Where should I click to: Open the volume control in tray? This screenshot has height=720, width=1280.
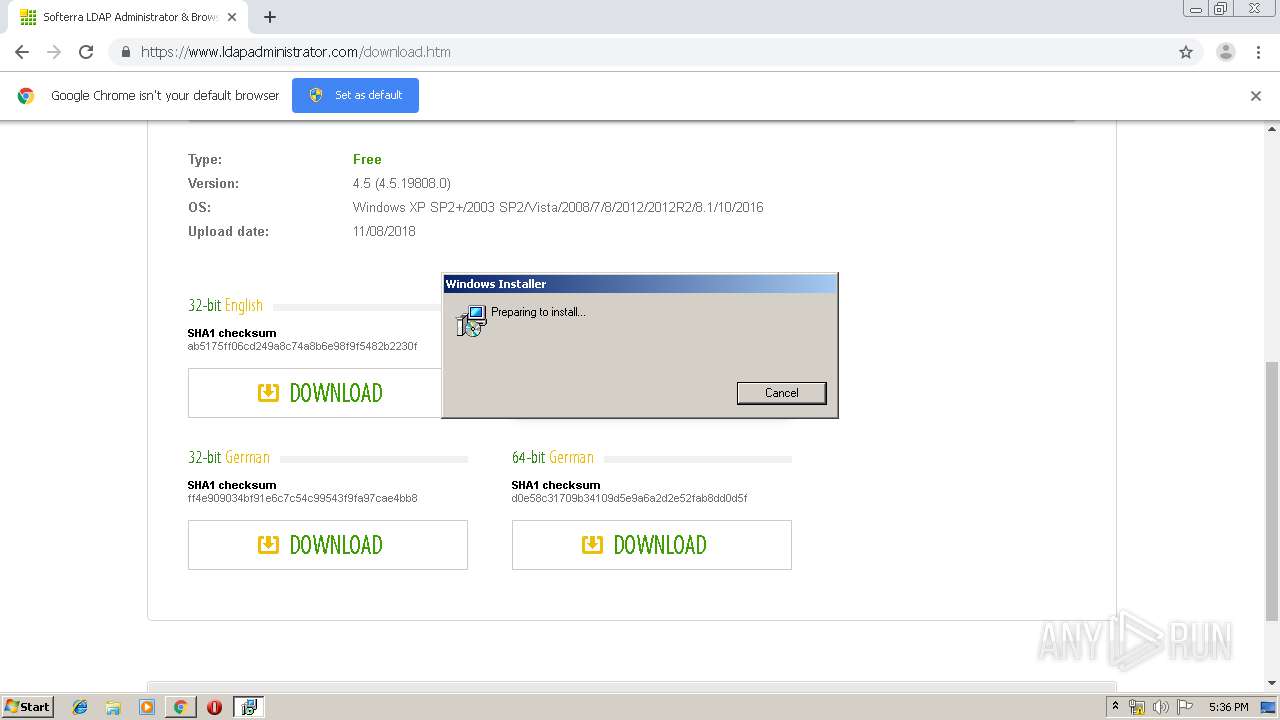[1161, 707]
